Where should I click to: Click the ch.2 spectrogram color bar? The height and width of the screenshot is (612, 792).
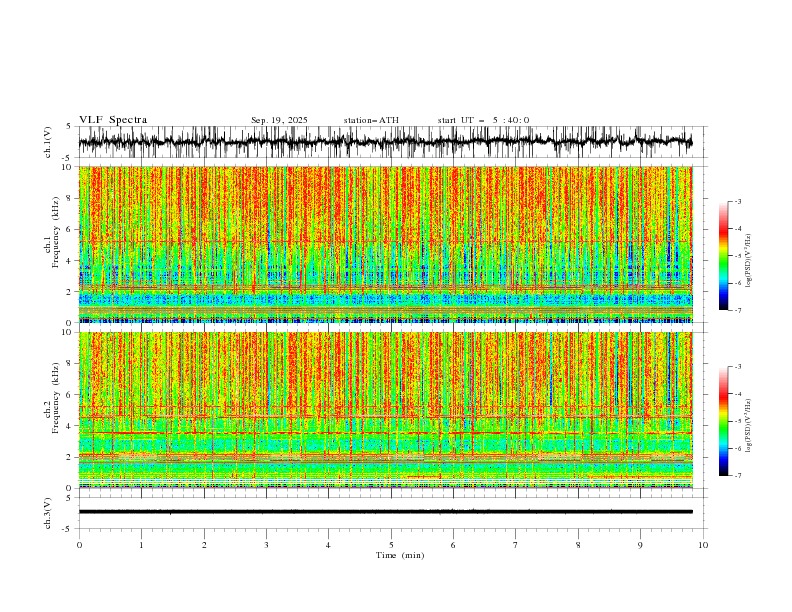[723, 421]
